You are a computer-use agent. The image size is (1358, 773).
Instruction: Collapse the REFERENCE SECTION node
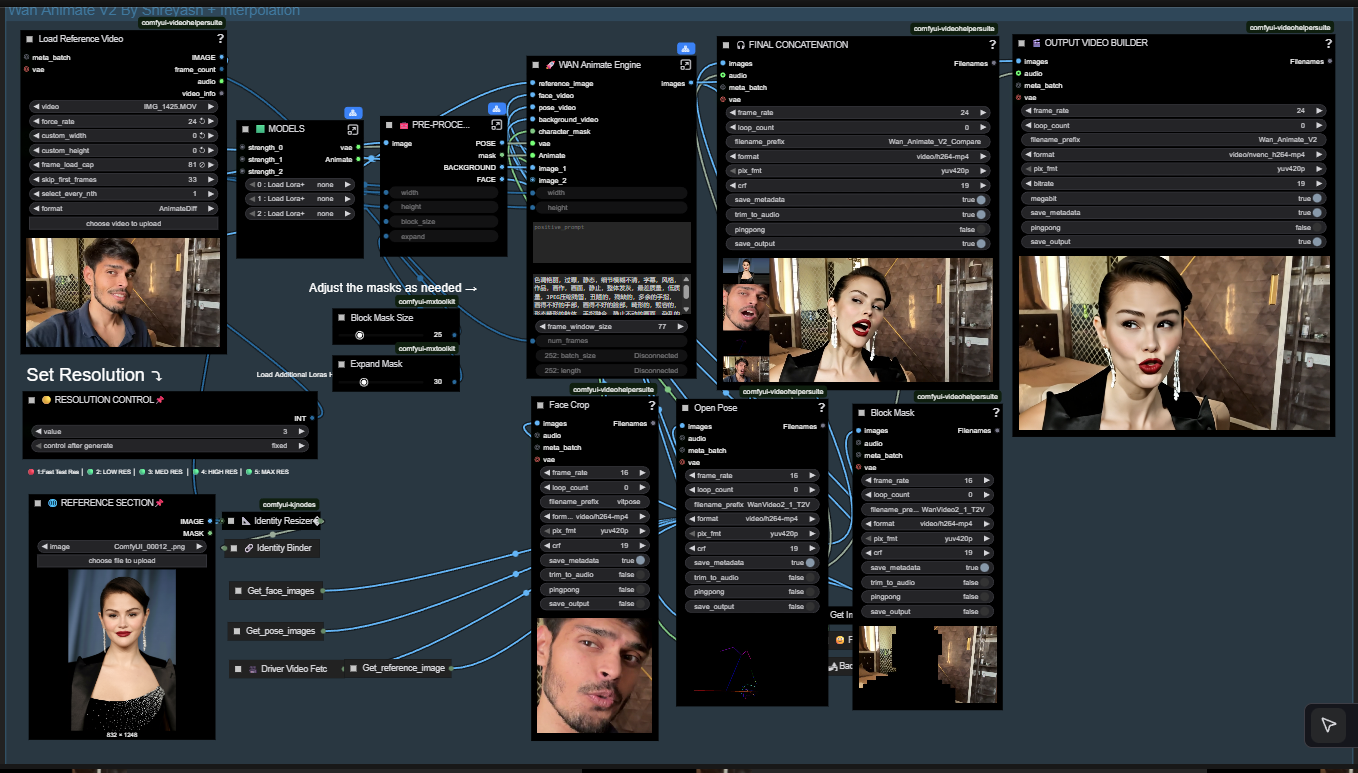[38, 503]
